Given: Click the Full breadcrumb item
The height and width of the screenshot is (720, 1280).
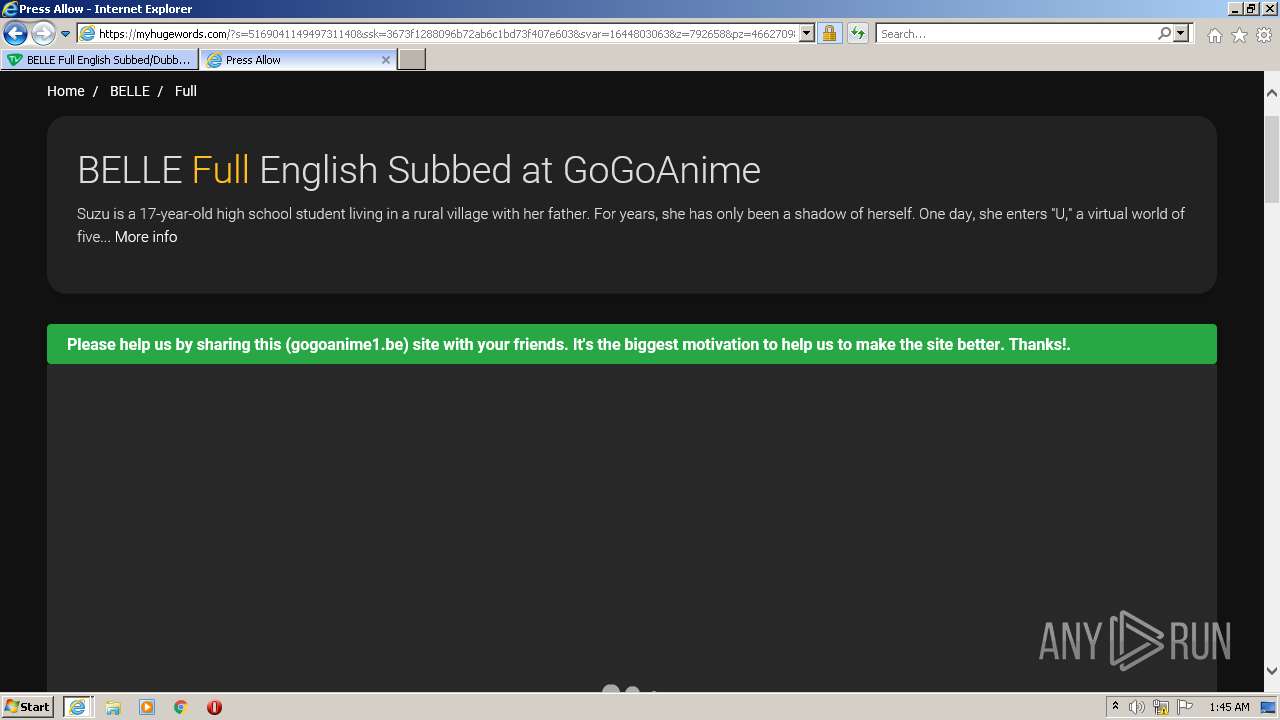Looking at the screenshot, I should point(186,91).
